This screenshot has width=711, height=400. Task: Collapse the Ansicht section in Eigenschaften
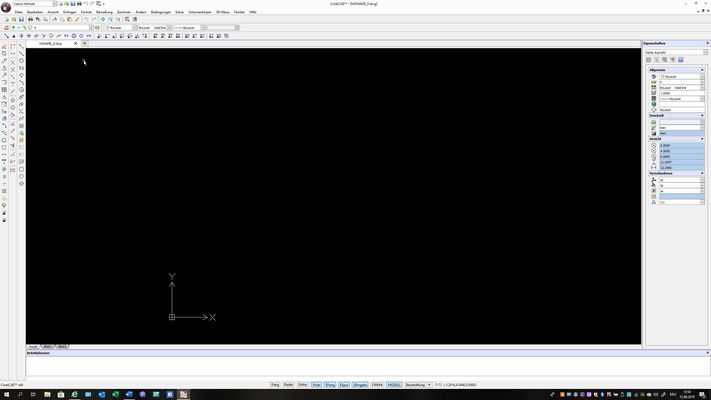point(702,139)
